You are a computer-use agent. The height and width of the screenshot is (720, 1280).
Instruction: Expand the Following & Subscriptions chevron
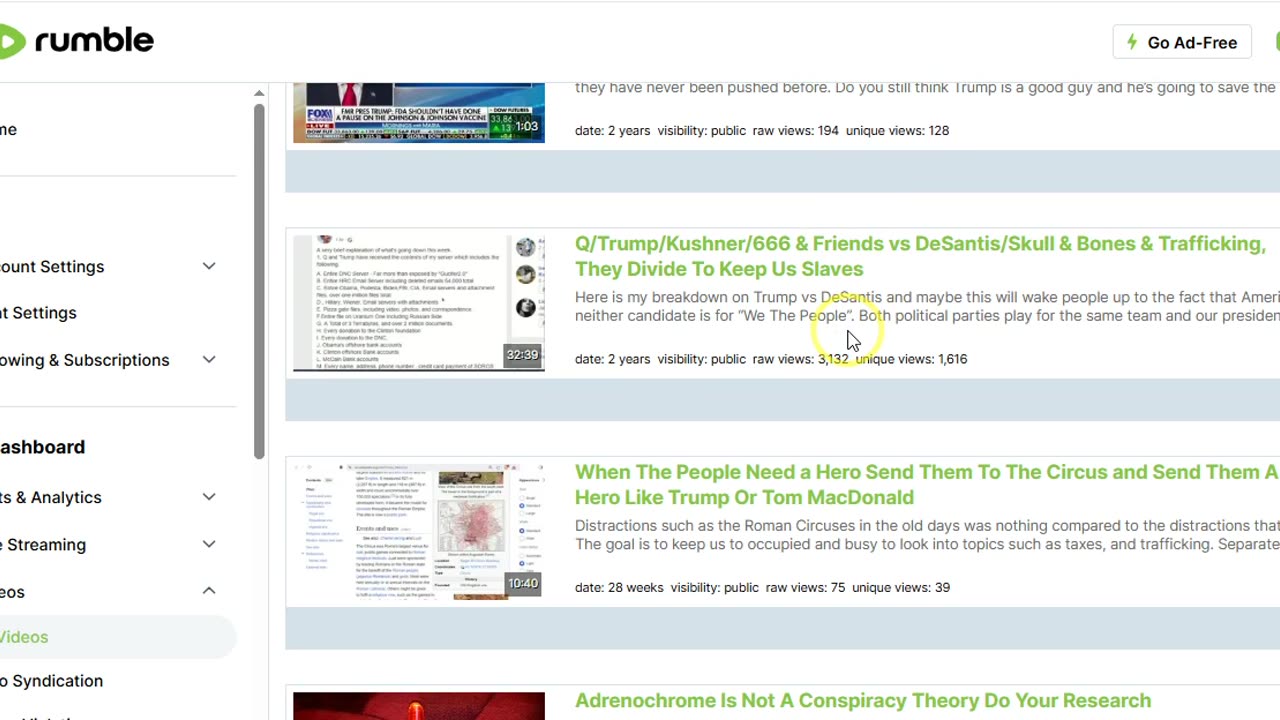point(209,359)
